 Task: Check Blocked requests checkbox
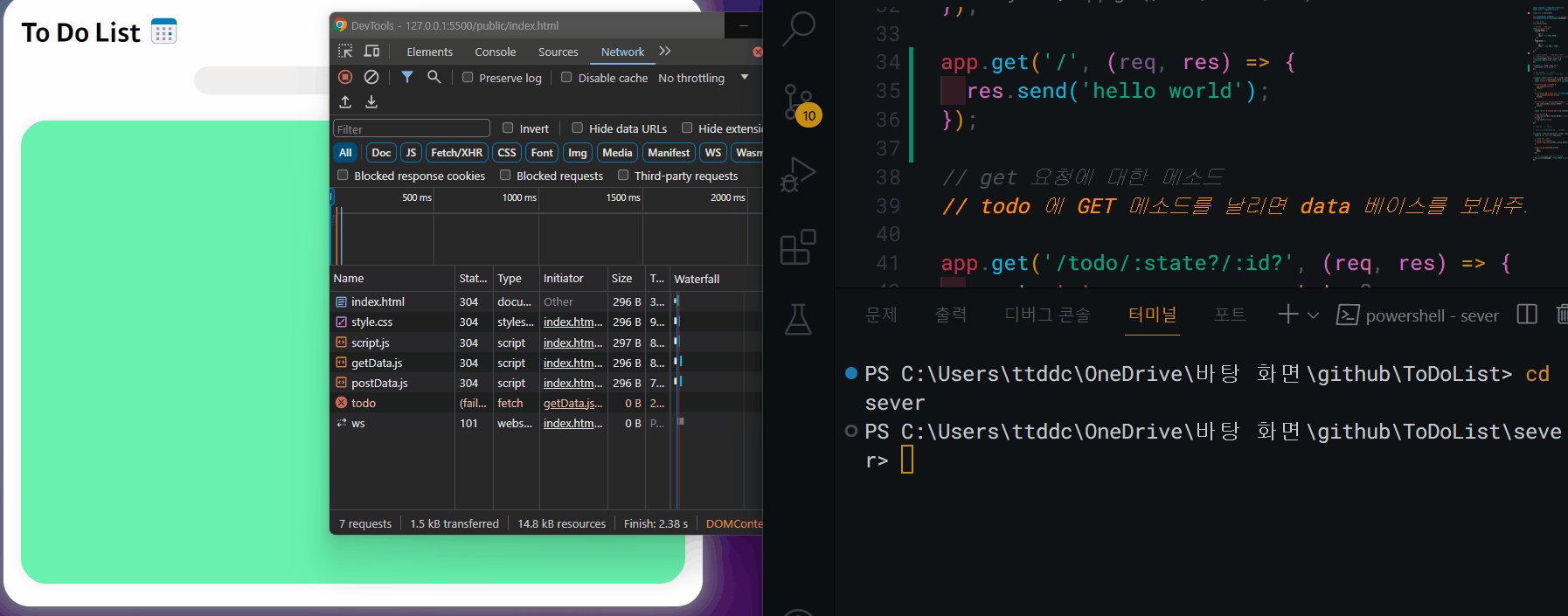(505, 175)
